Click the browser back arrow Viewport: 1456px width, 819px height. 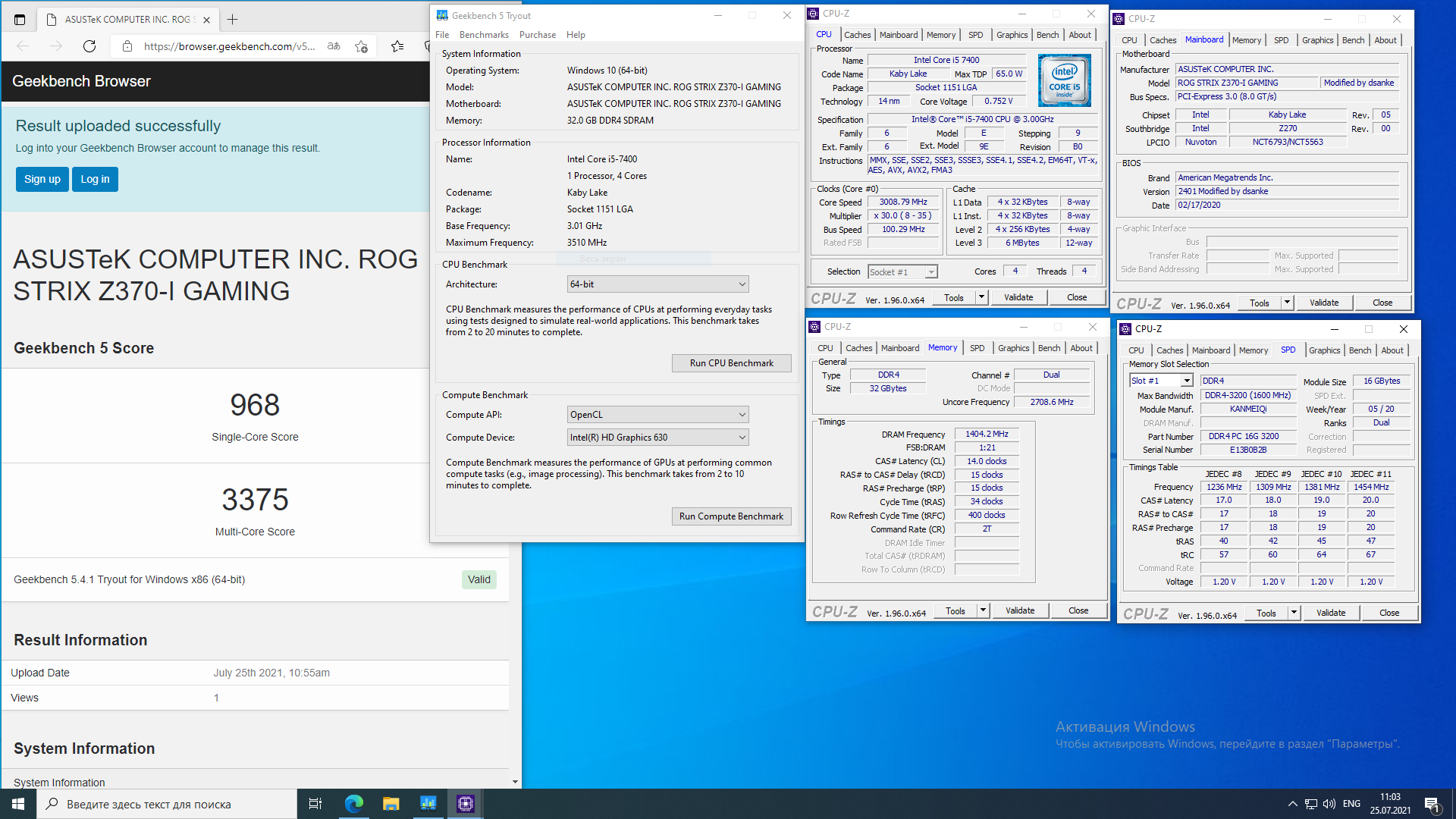click(23, 46)
